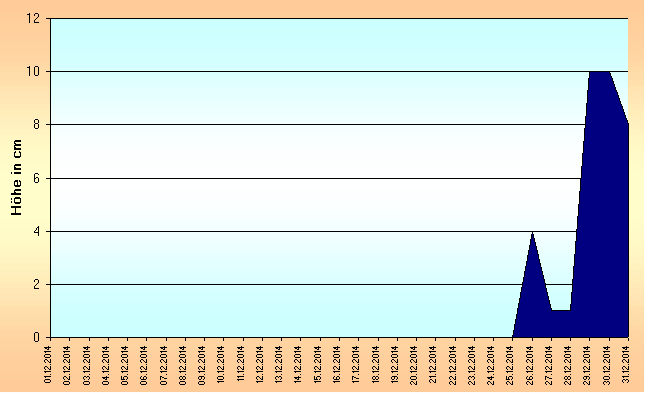Select the 31.12.2014 date label

point(626,365)
